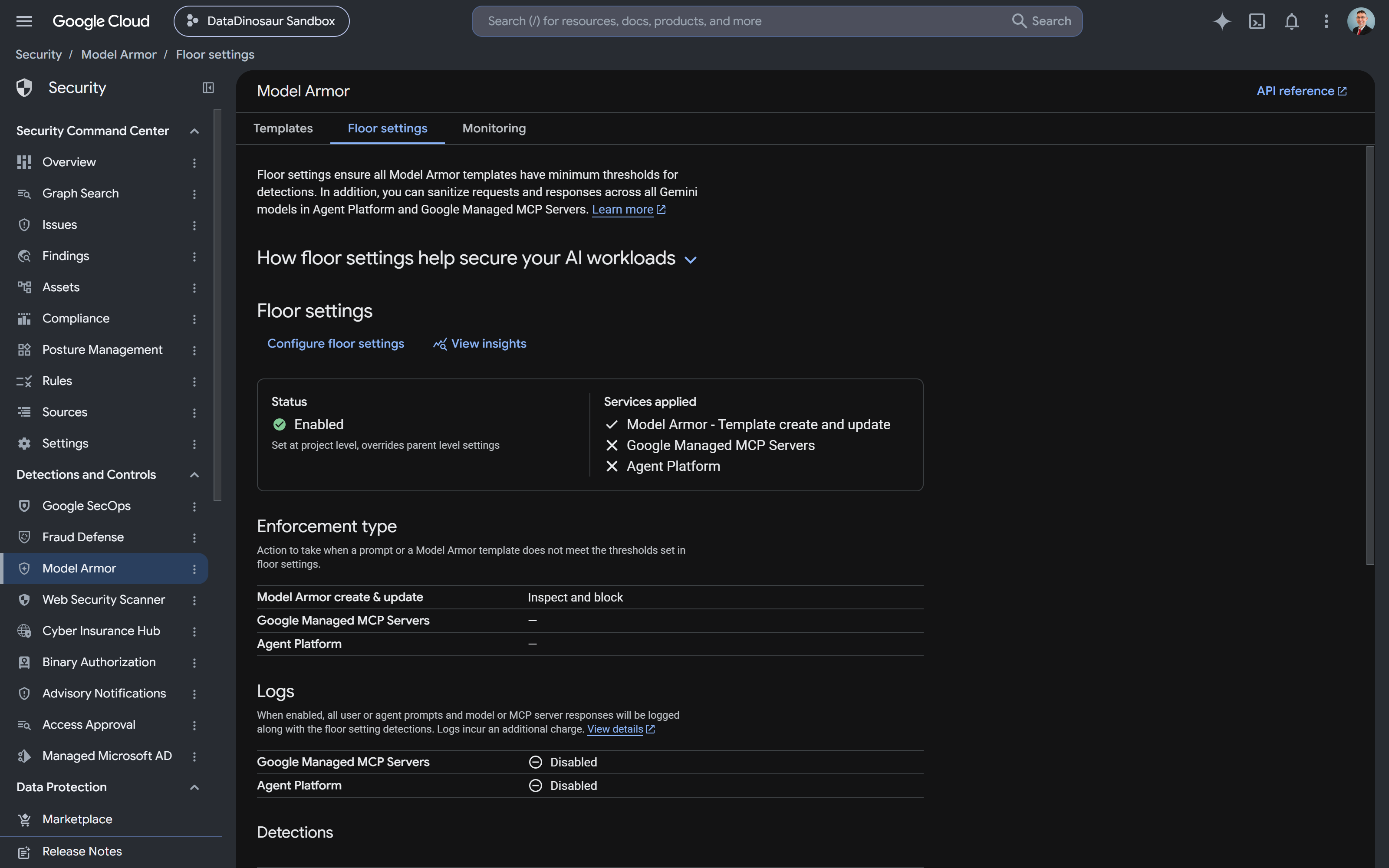Click the Google Cloud logo

click(x=101, y=21)
